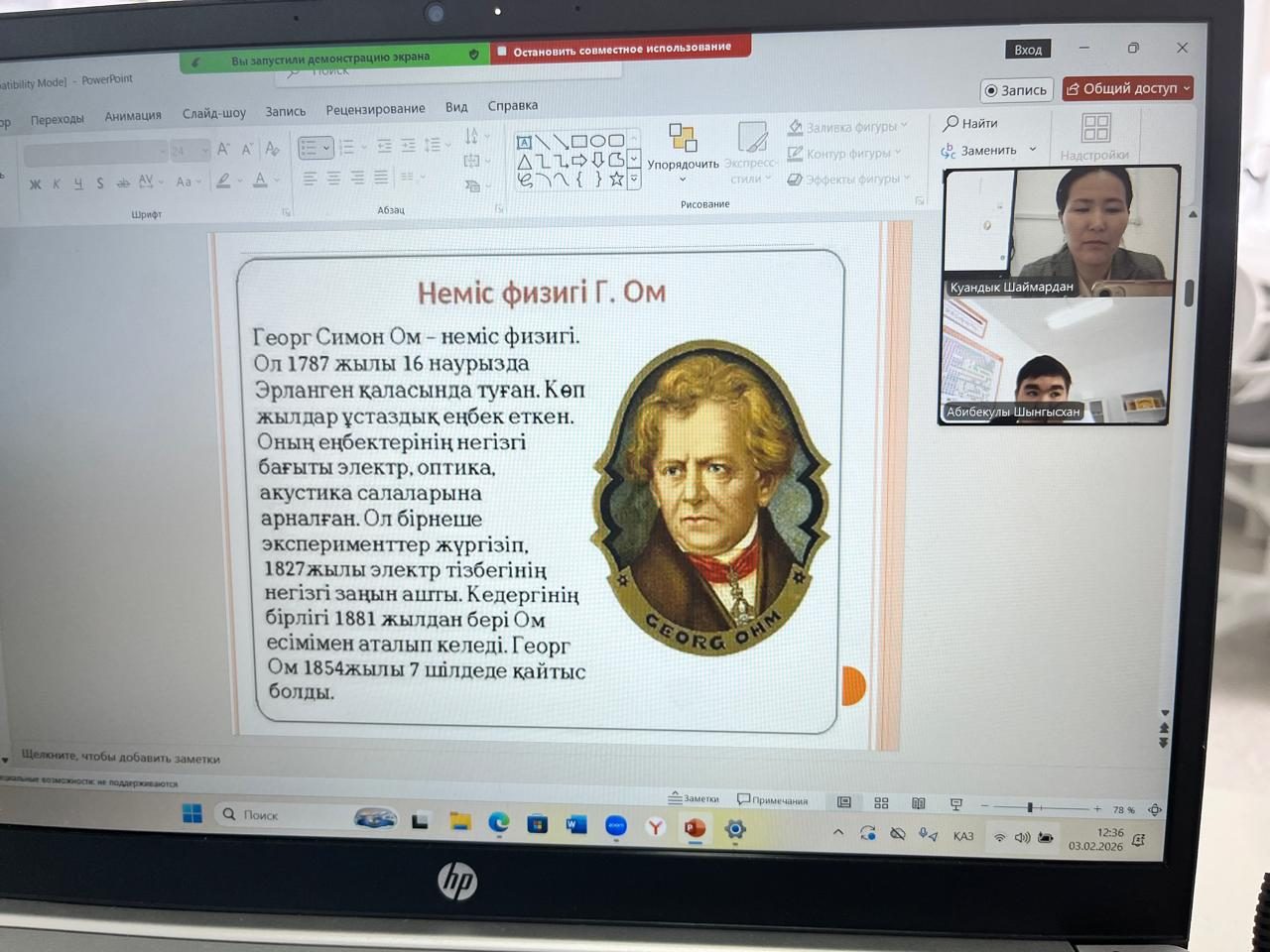Toggle bold Ж formatting
The image size is (1270, 952).
coord(35,184)
